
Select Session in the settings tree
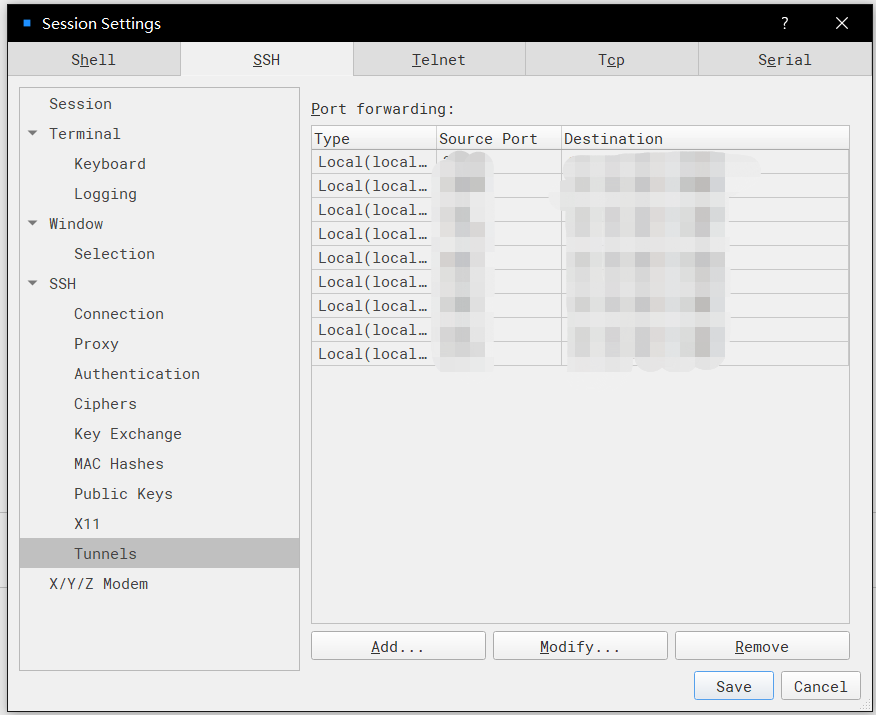click(80, 104)
